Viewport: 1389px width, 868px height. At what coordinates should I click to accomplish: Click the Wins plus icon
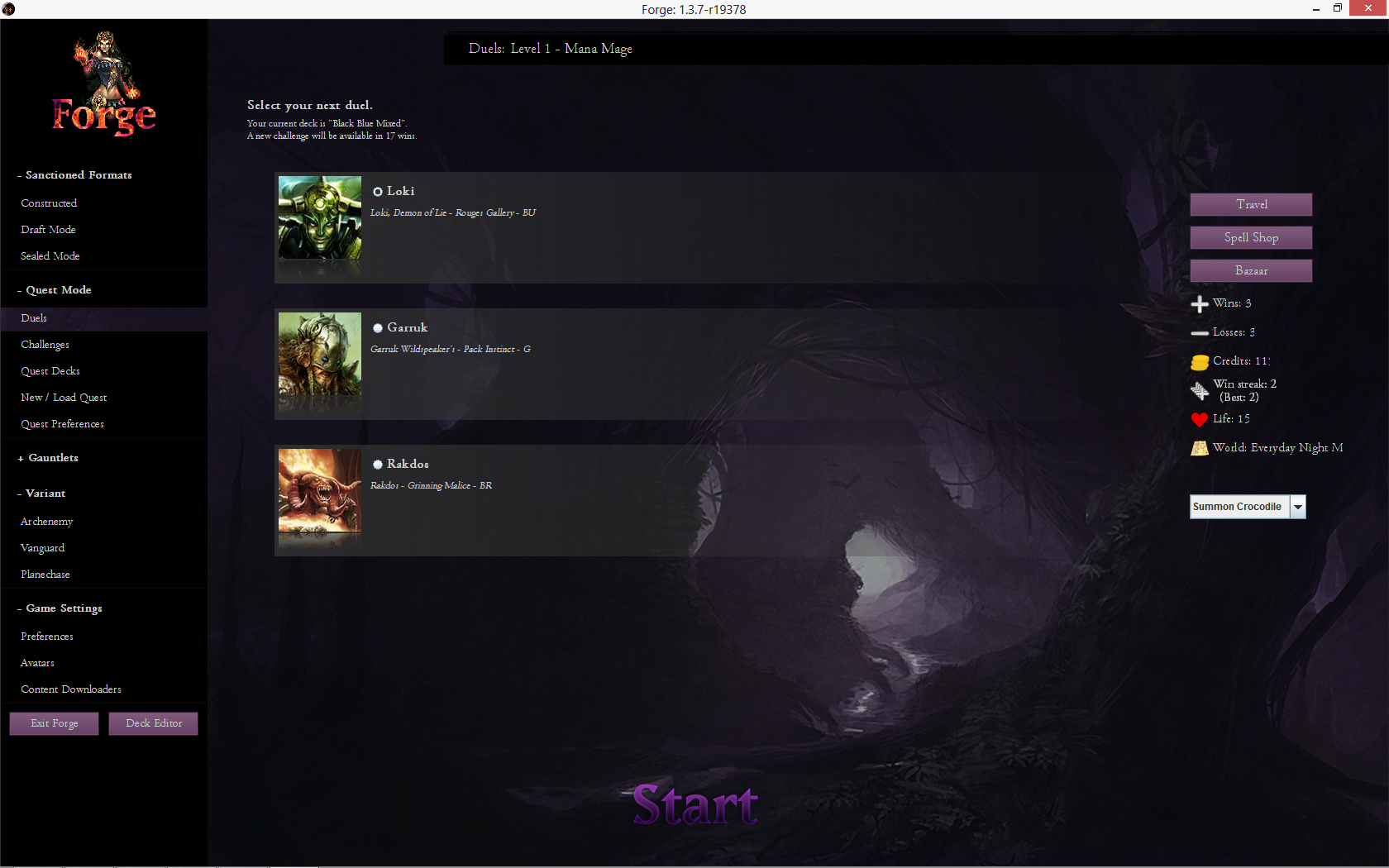[1200, 304]
